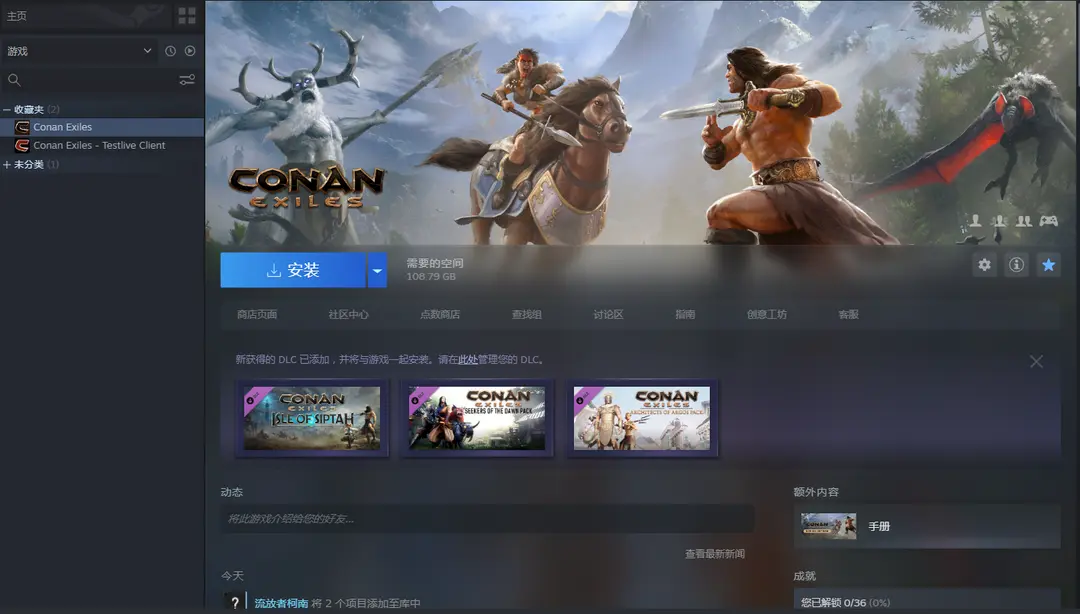
Task: Click the recent activity clock icon
Action: coord(170,51)
